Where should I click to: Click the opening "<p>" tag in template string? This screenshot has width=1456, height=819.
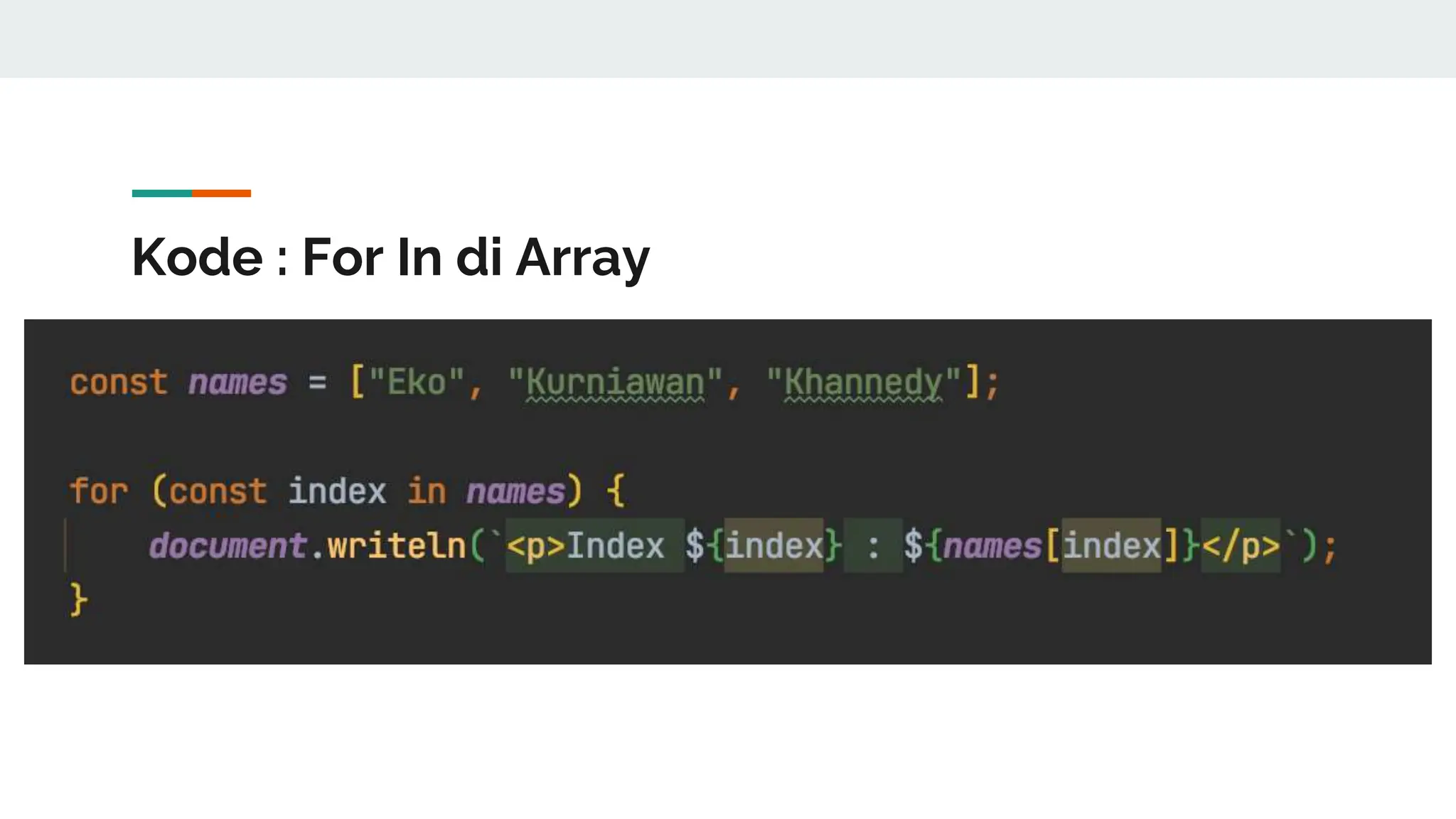tap(536, 546)
